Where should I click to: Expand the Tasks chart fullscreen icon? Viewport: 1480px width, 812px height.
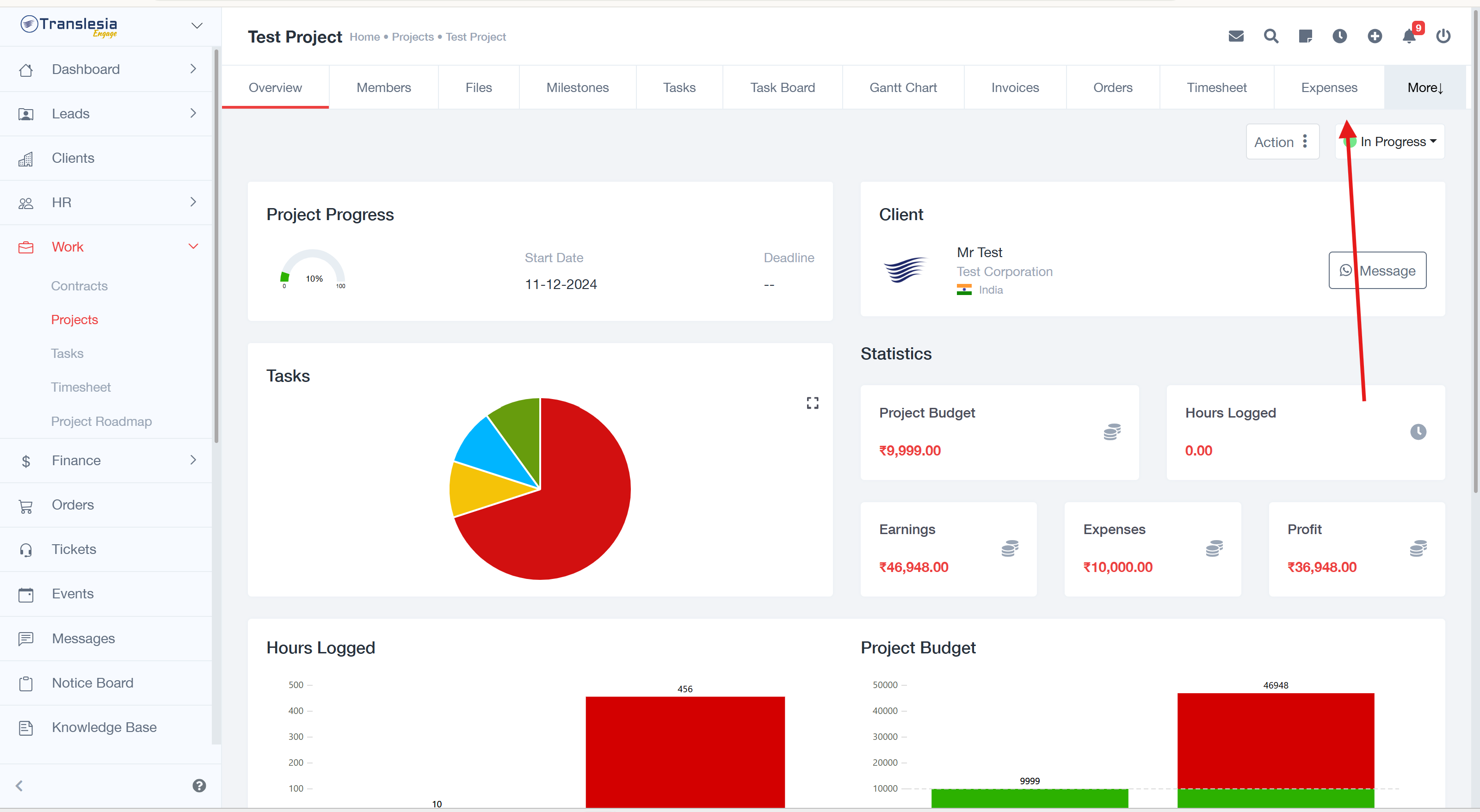(x=813, y=403)
